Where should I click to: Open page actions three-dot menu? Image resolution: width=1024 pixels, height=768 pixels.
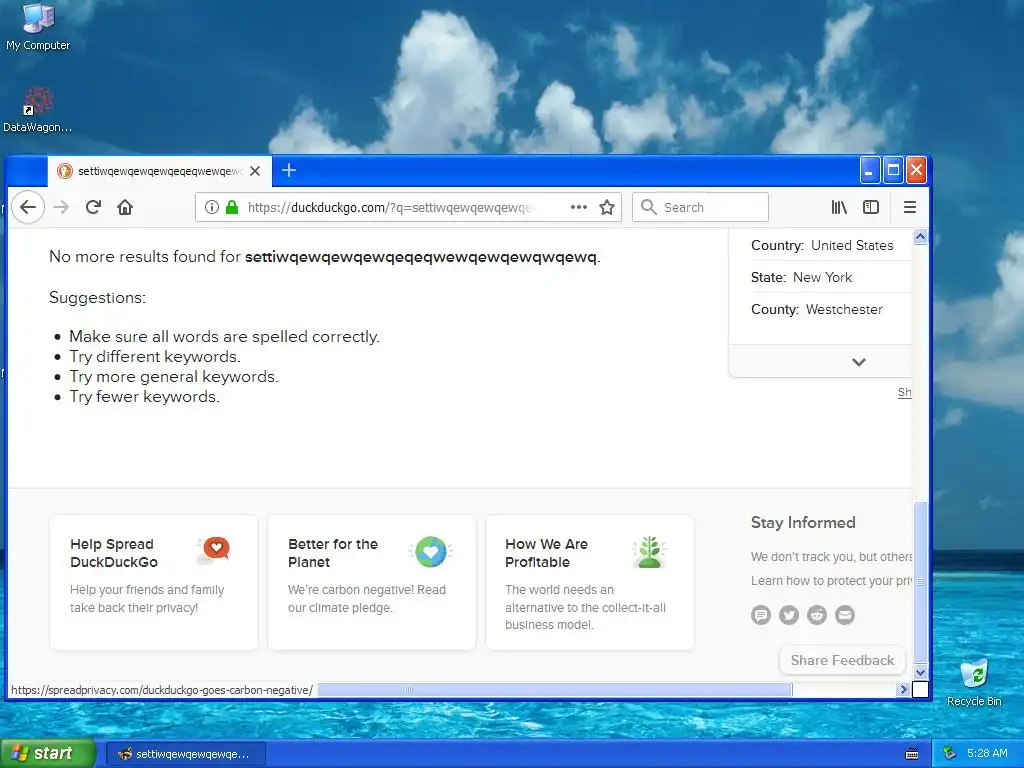pos(579,207)
